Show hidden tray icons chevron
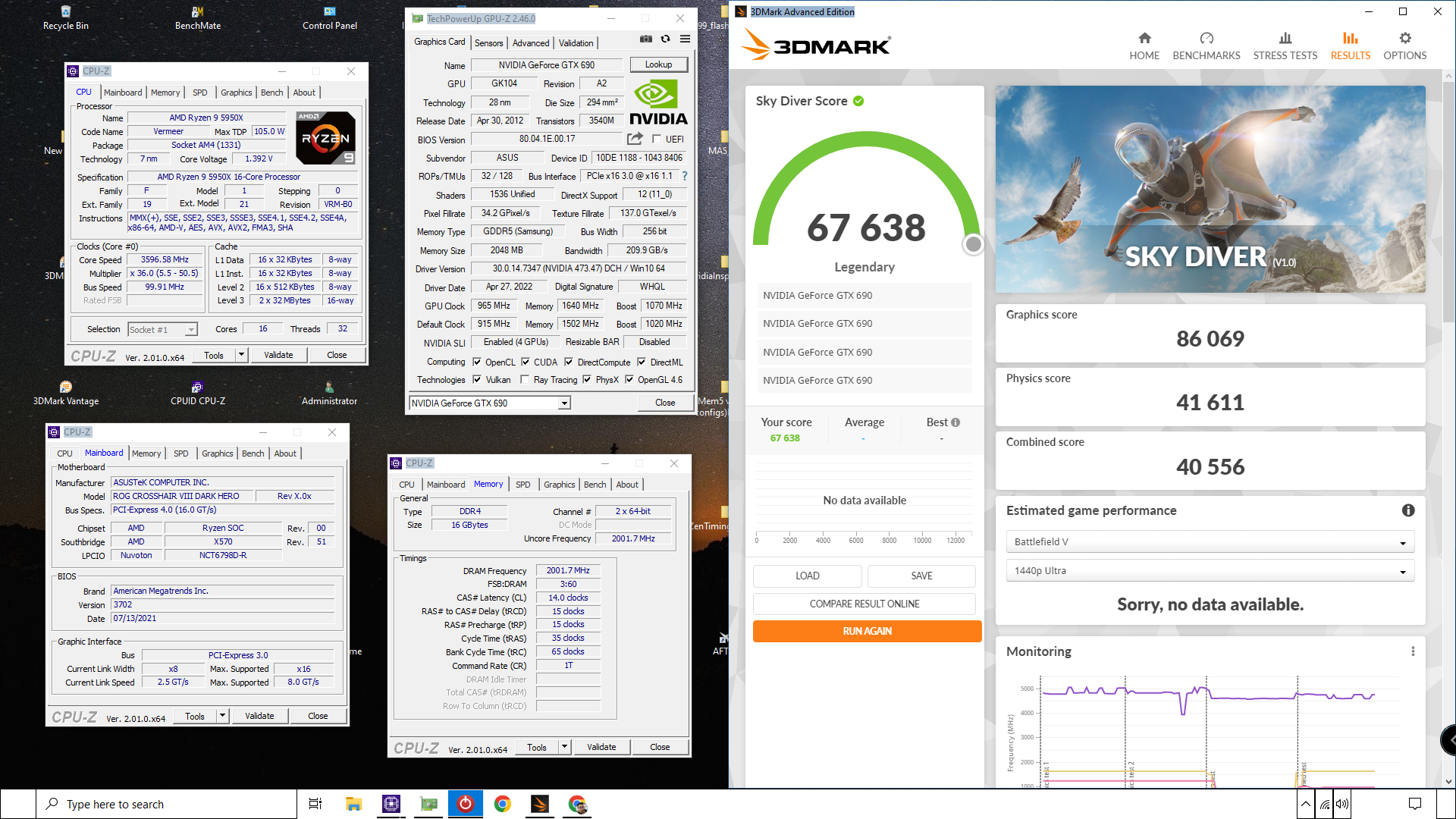 click(1305, 804)
